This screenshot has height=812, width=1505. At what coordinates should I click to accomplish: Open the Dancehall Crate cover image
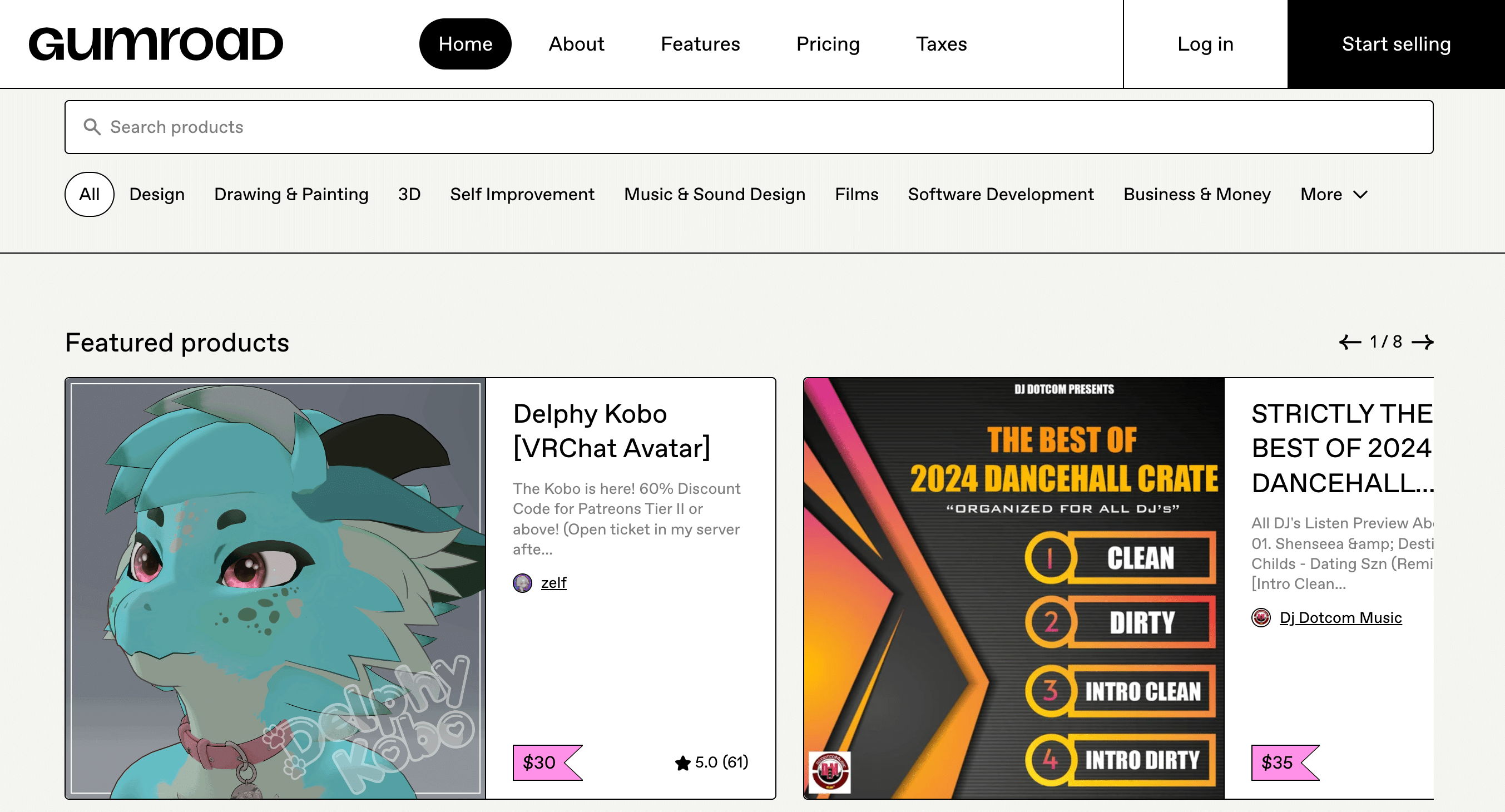point(1013,588)
